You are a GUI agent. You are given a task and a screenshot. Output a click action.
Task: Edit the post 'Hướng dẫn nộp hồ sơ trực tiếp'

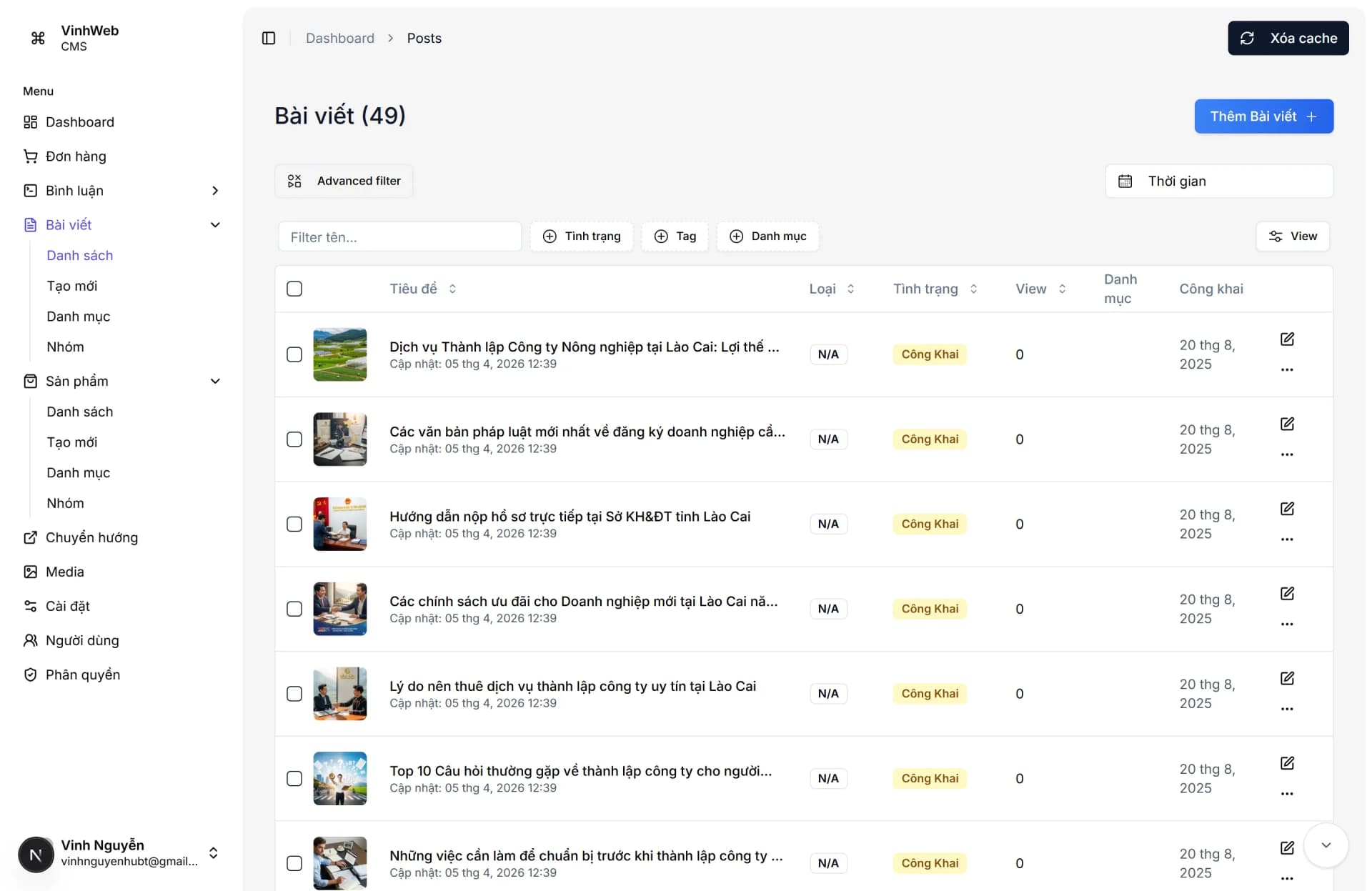coord(1288,508)
